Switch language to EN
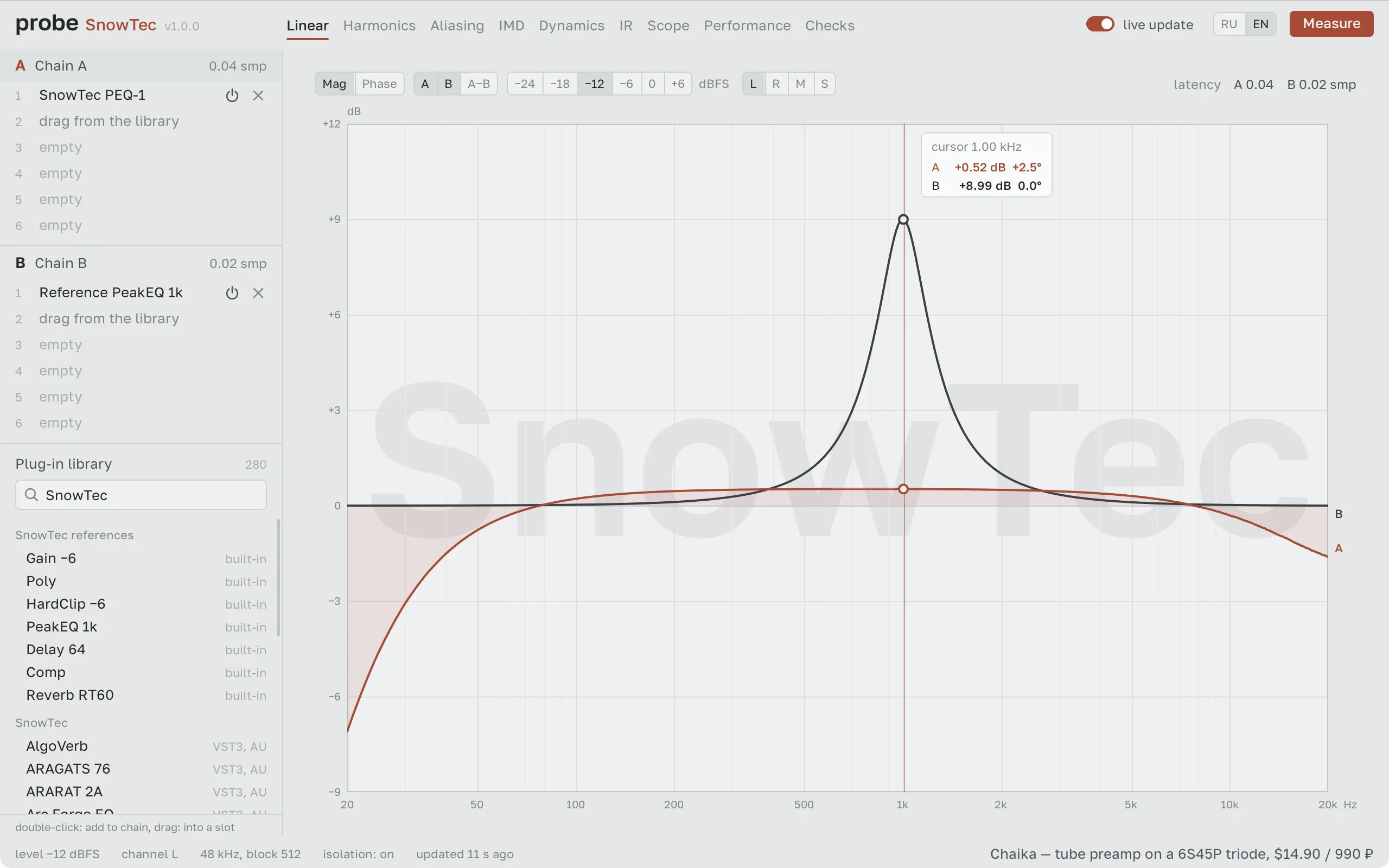The height and width of the screenshot is (868, 1389). [1260, 24]
